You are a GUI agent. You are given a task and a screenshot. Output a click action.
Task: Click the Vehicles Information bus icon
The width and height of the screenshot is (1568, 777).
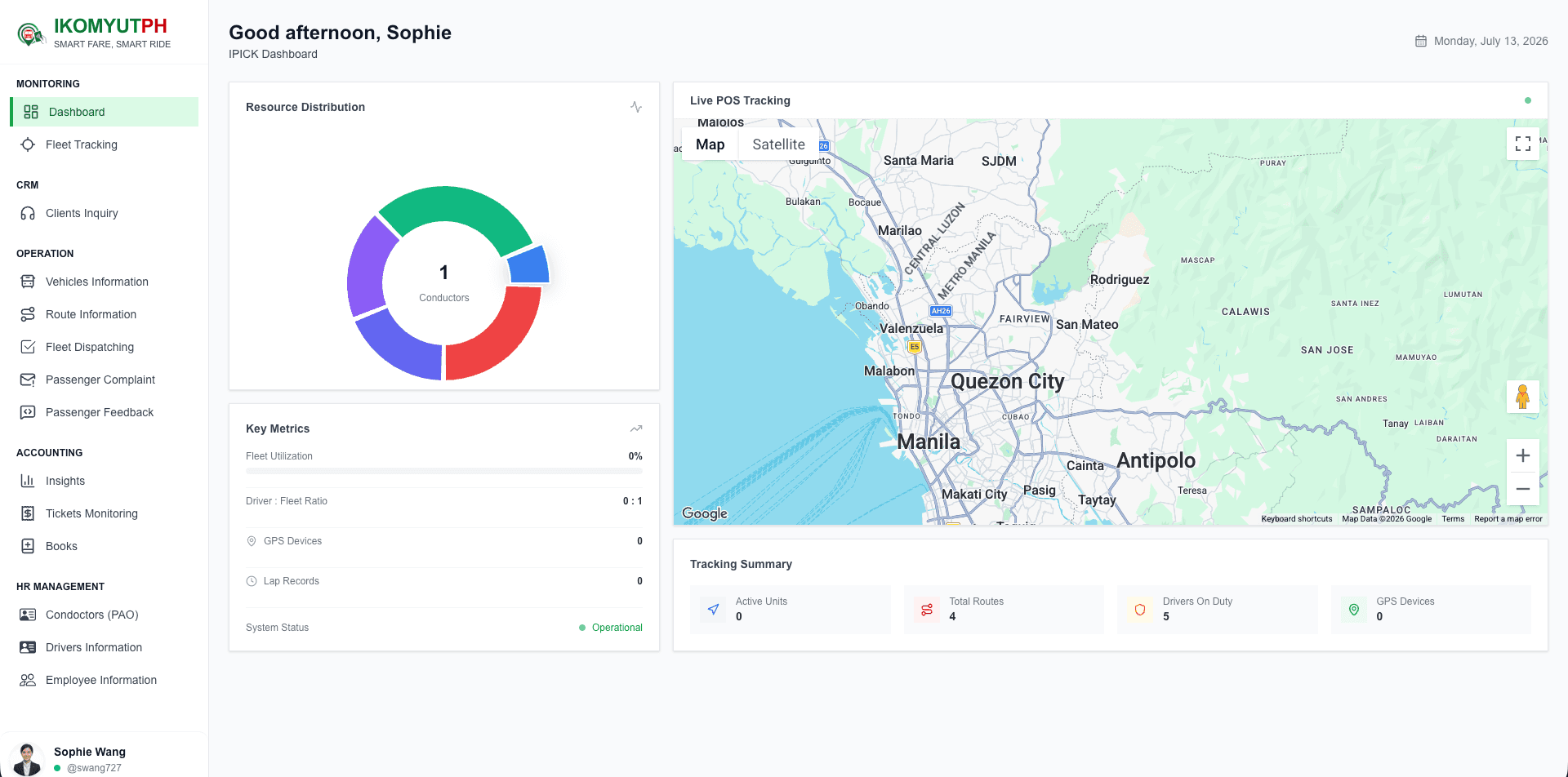pos(28,282)
